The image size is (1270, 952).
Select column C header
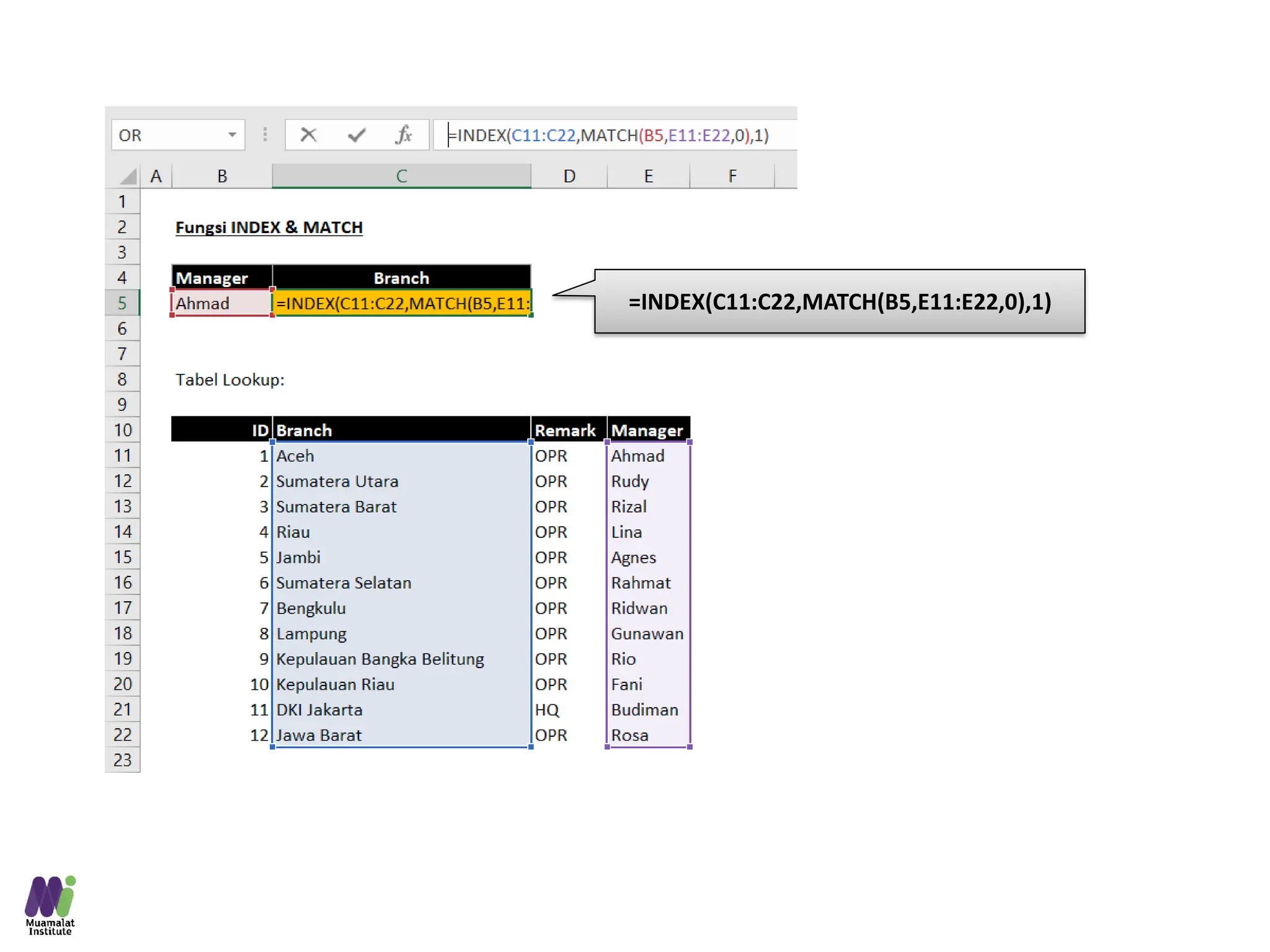[x=402, y=176]
